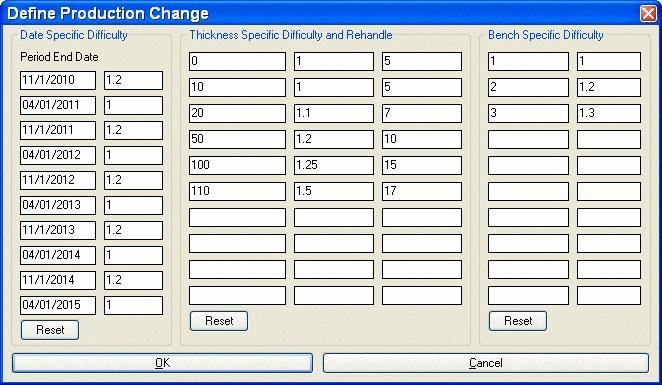Reset the Date Specific Difficulty values
Image resolution: width=662 pixels, height=385 pixels.
pyautogui.click(x=50, y=330)
